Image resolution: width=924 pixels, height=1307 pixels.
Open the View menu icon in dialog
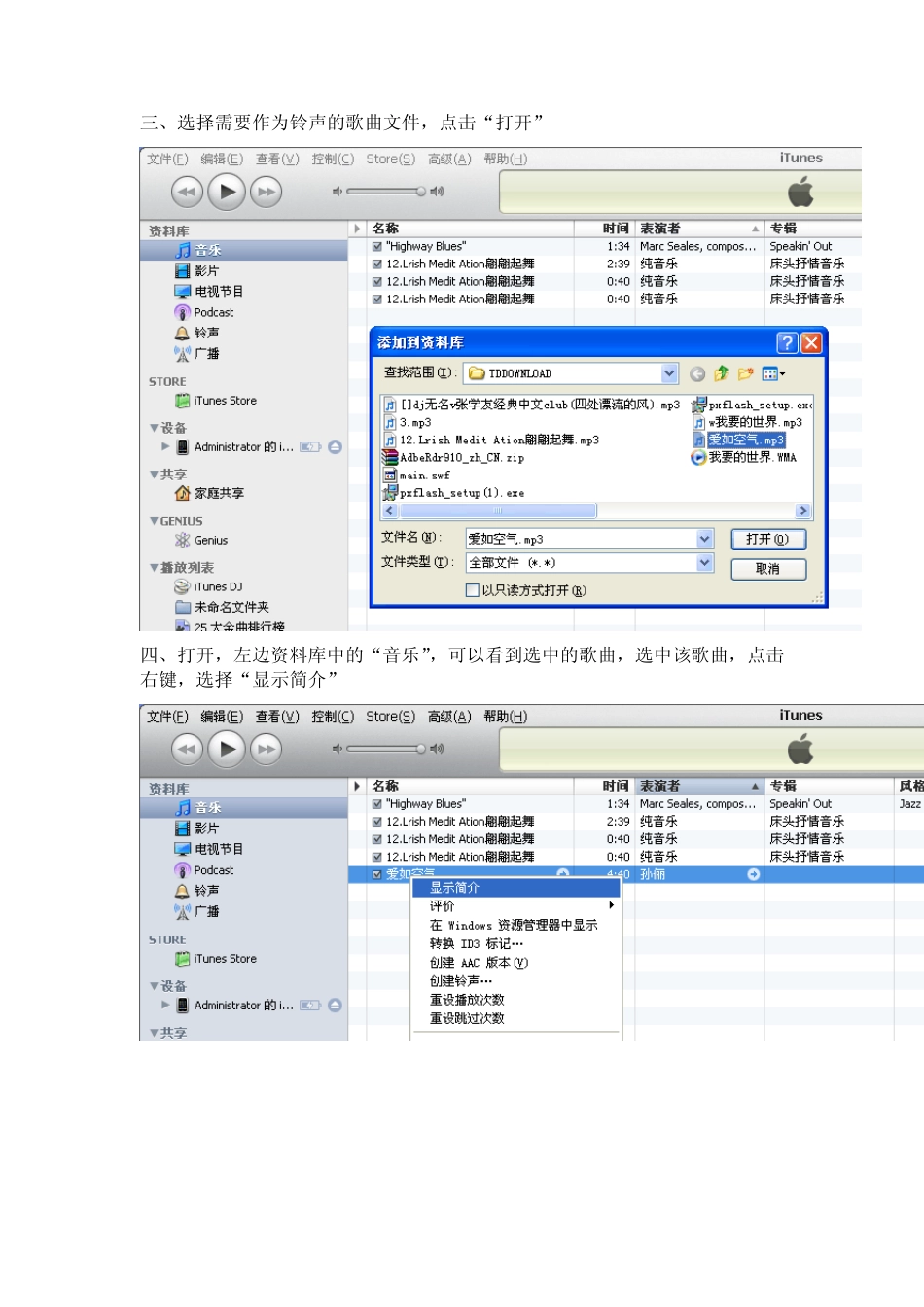[x=773, y=373]
